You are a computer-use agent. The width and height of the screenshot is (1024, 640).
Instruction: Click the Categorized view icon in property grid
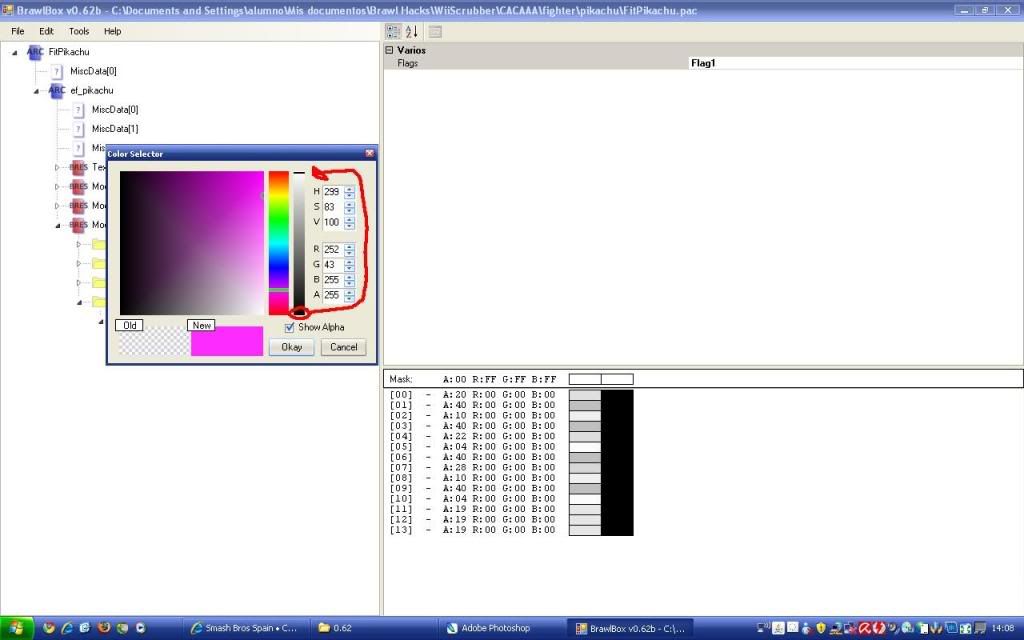[393, 32]
